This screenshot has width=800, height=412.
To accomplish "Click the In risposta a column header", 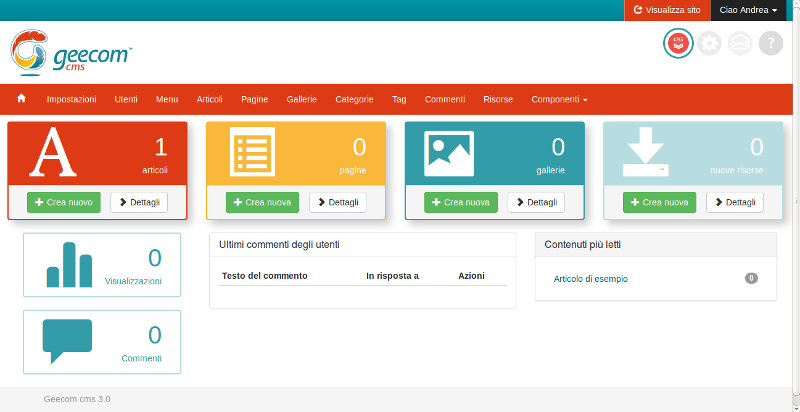I will click(x=392, y=276).
